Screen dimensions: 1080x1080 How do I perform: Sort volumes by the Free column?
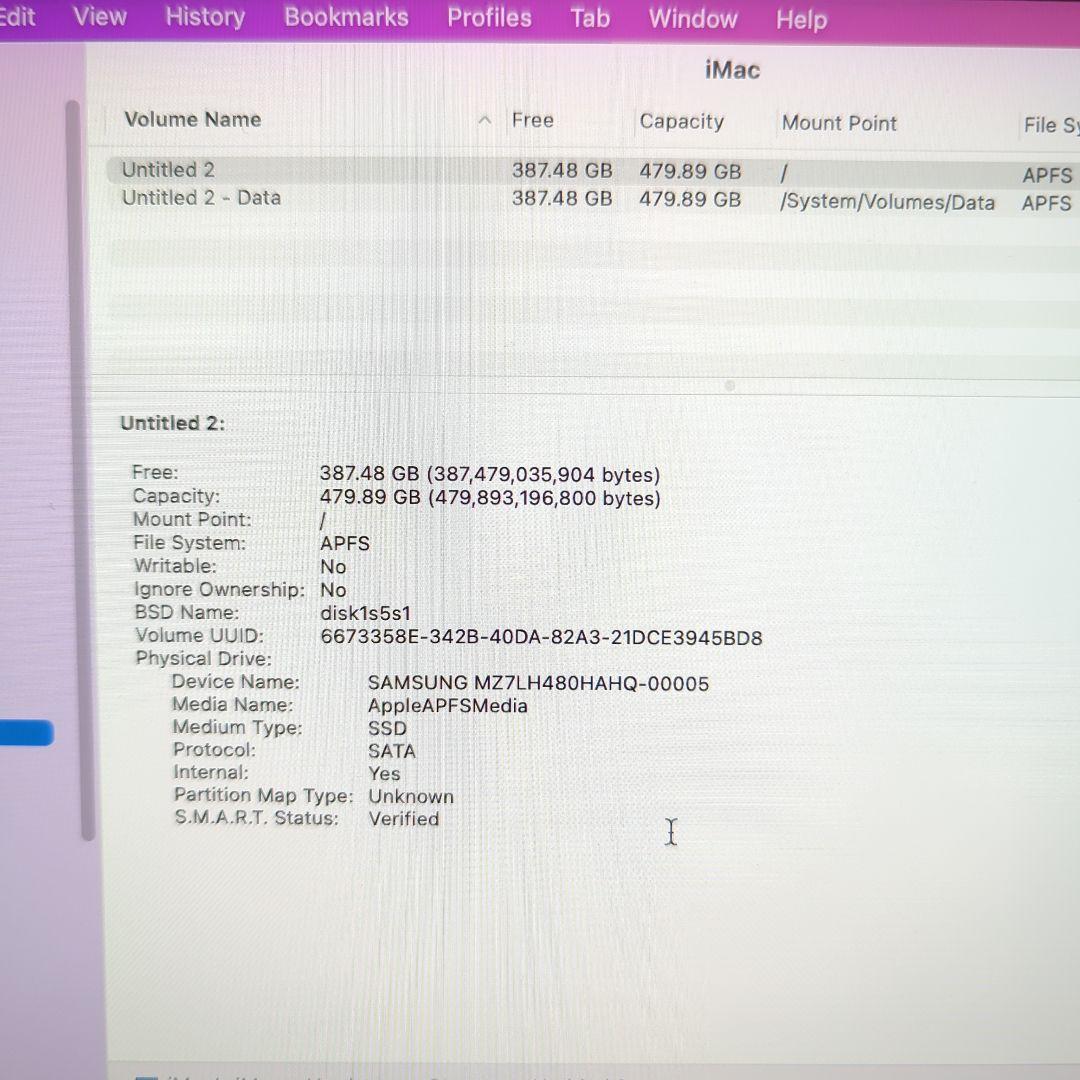click(x=532, y=120)
